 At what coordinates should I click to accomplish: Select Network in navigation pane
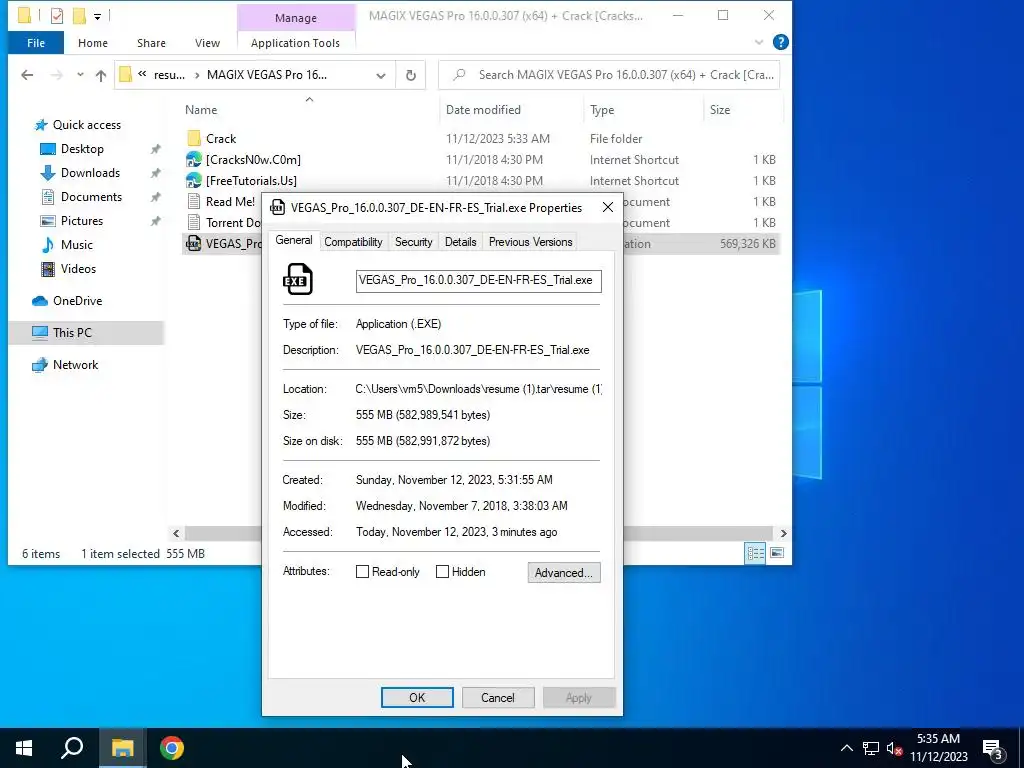(75, 365)
